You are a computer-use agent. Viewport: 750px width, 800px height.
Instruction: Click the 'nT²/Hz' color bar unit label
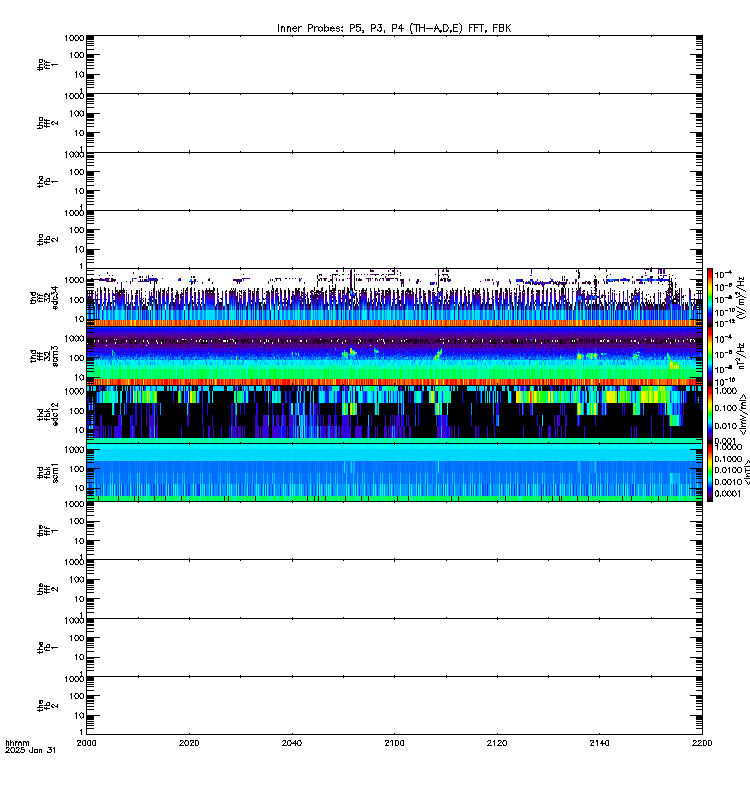[742, 356]
